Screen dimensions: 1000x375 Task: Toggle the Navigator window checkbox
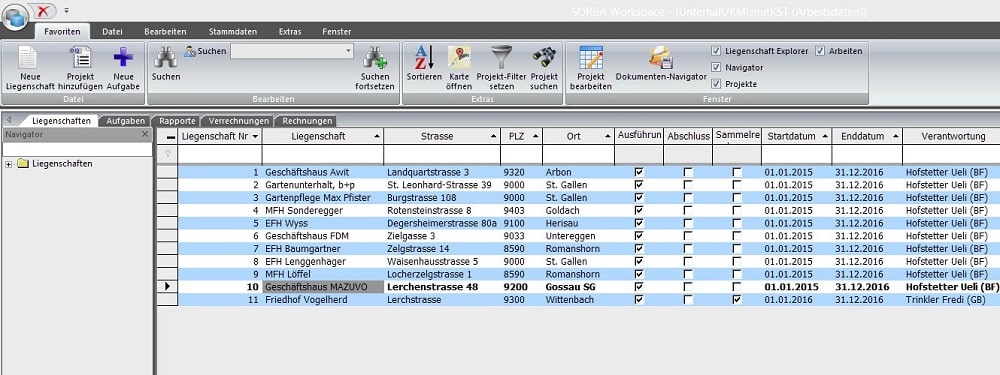(x=716, y=68)
